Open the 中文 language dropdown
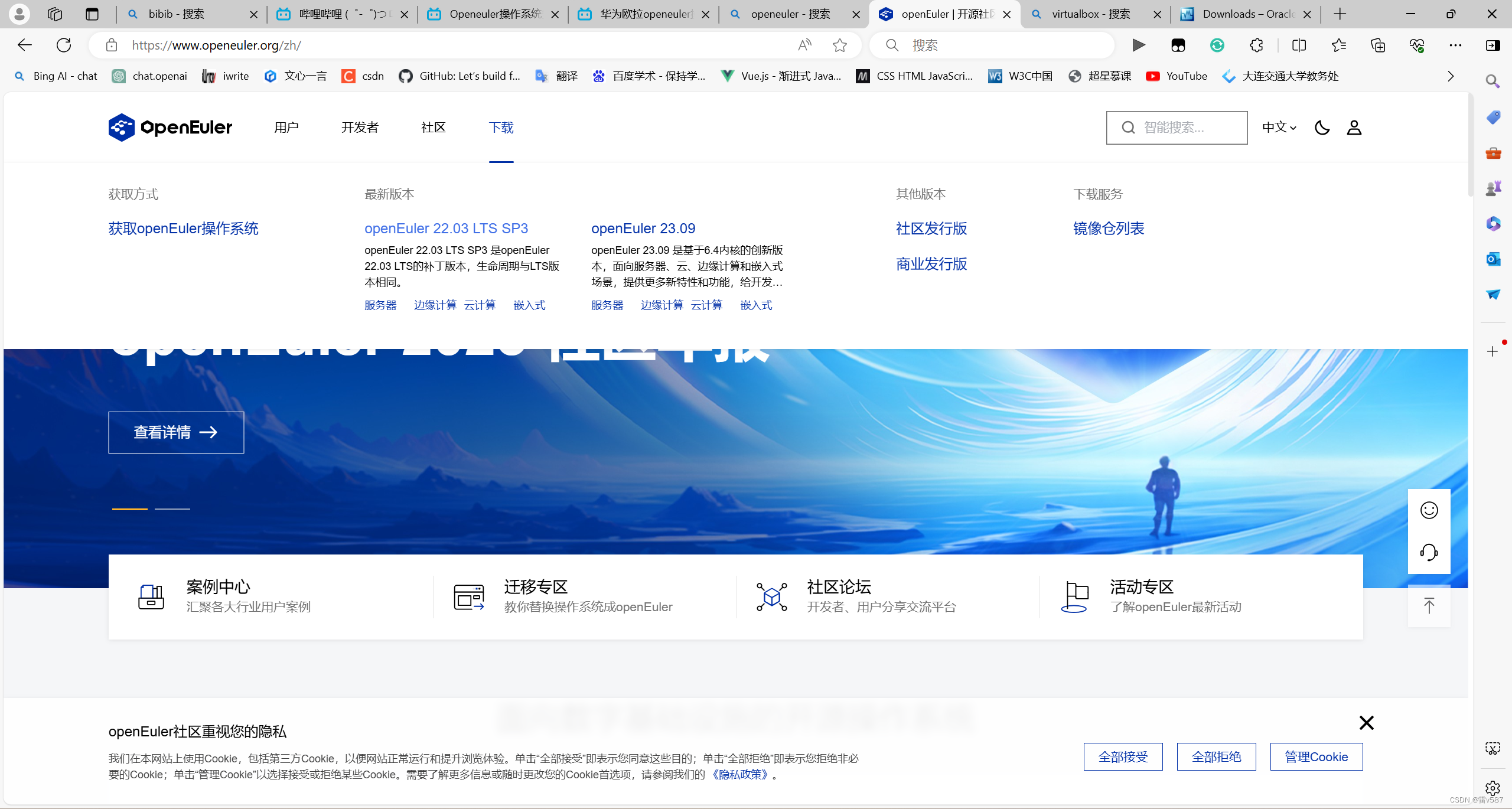Screen dimensions: 1512x809 point(1279,128)
